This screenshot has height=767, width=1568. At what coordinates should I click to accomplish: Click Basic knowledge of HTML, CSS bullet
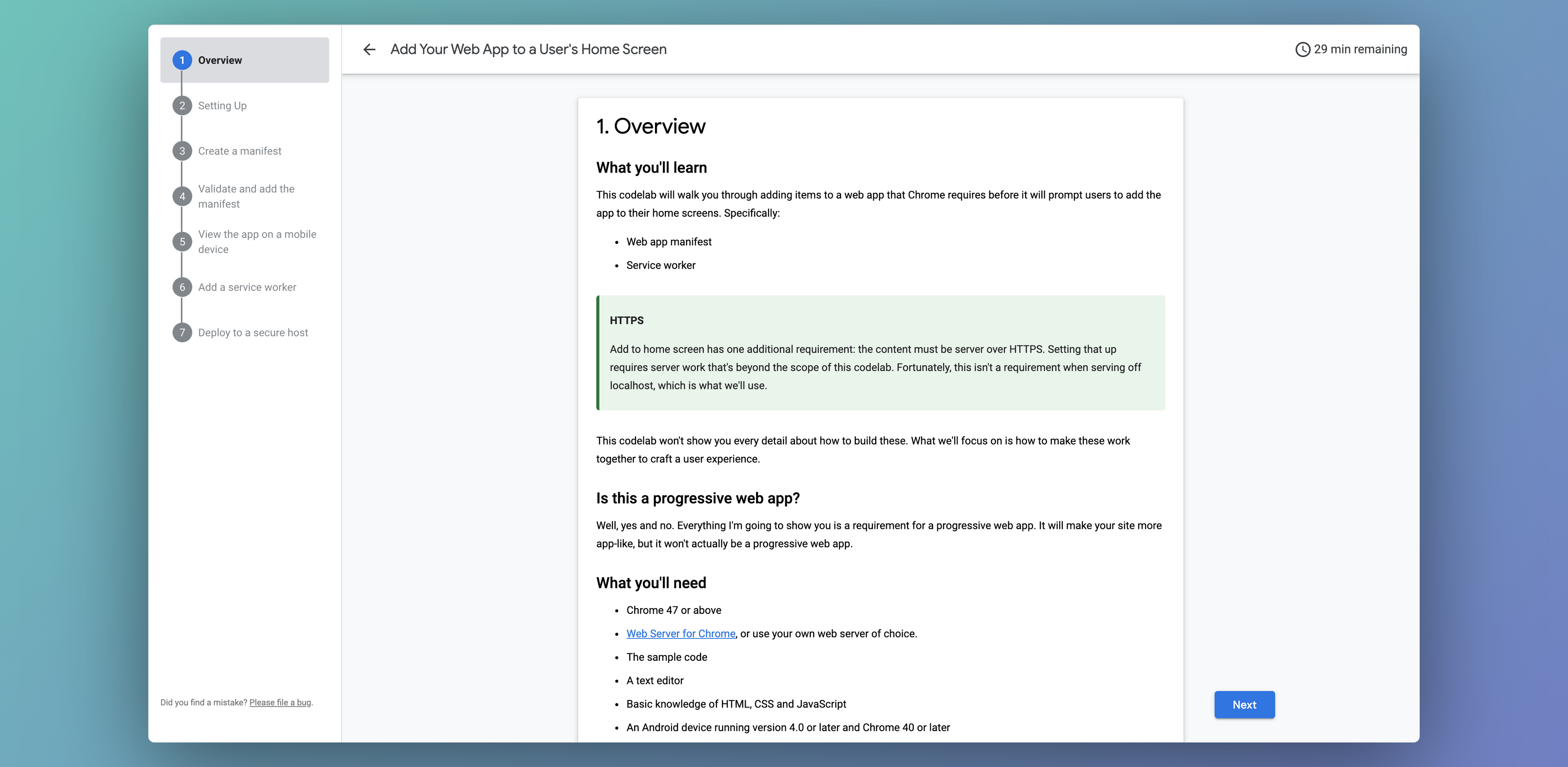coord(736,704)
